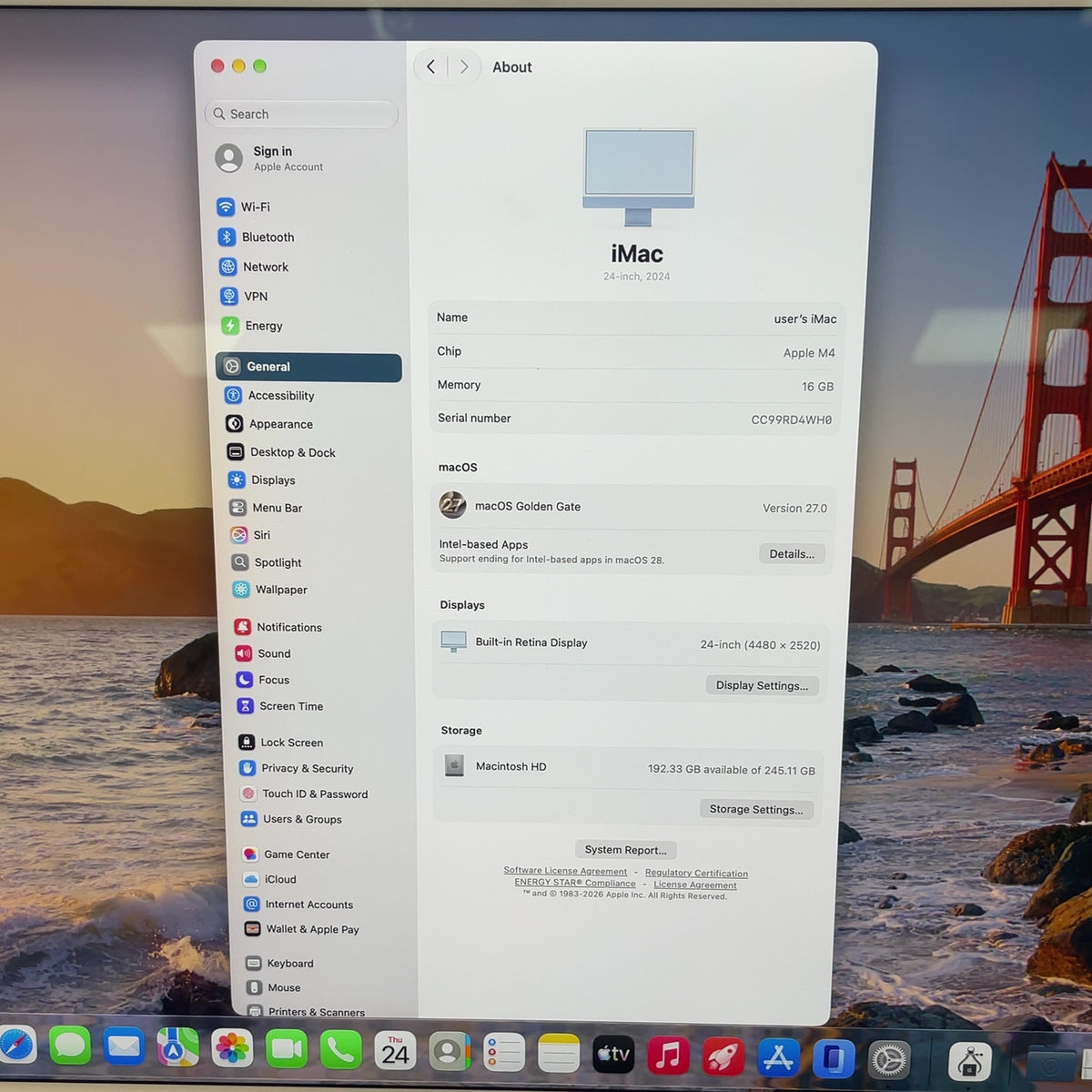1092x1092 pixels.
Task: Open Wallpaper settings
Action: tap(269, 590)
